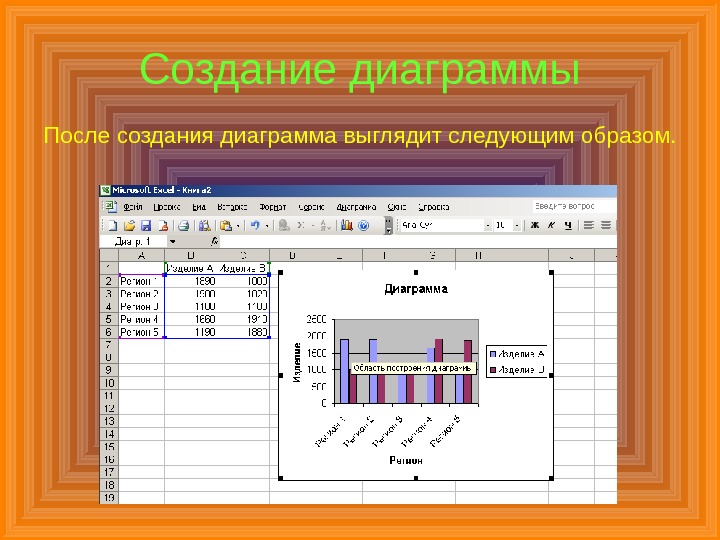Click the fx insert function icon
Image resolution: width=720 pixels, height=540 pixels.
click(x=214, y=241)
